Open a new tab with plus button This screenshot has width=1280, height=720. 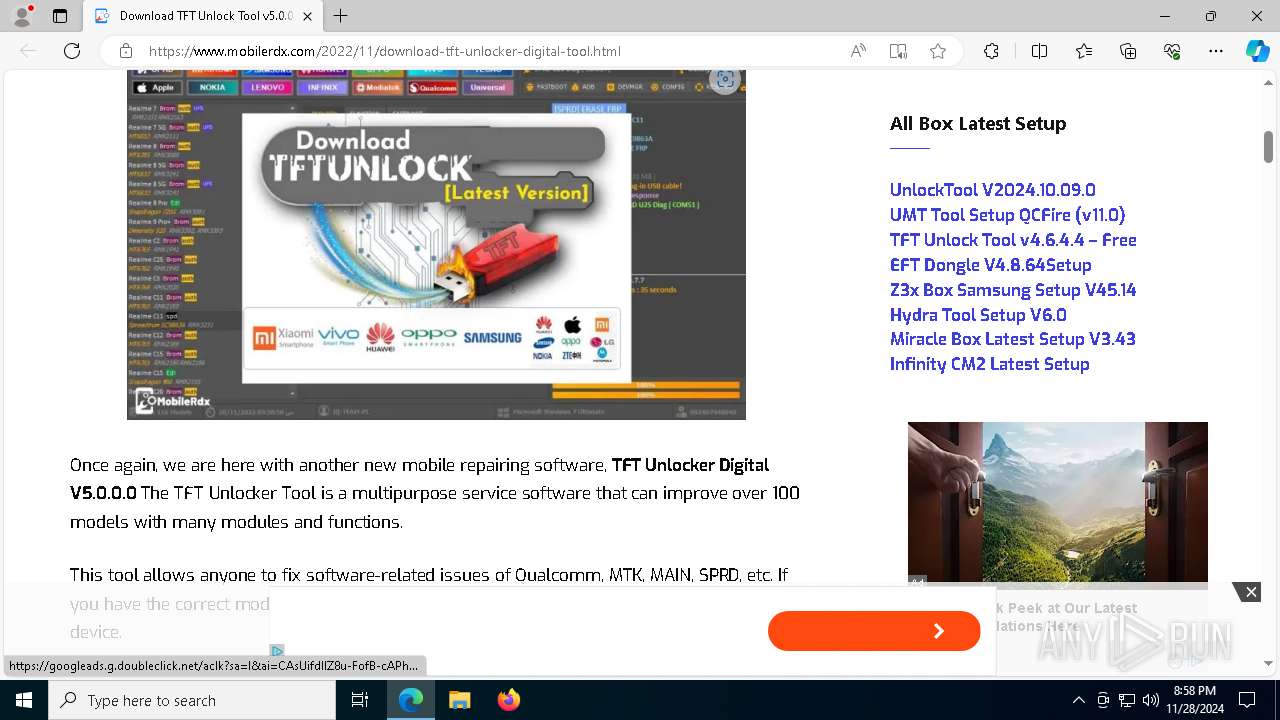341,16
